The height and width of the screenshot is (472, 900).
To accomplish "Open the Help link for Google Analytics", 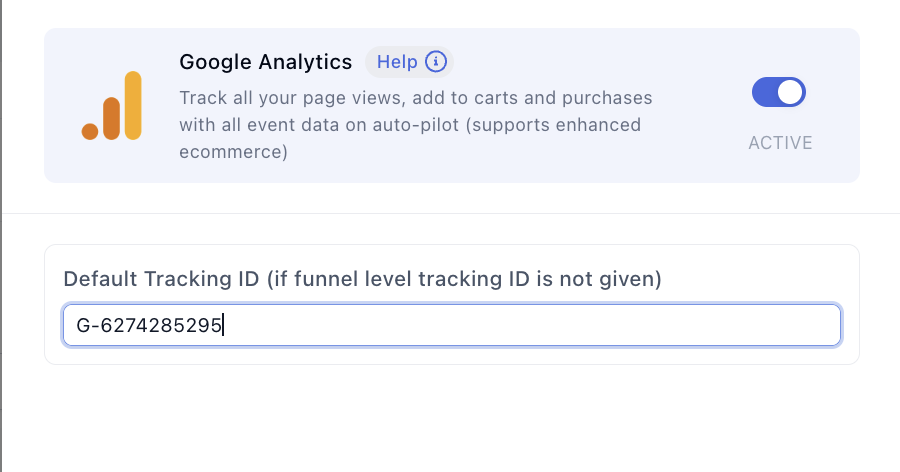I will point(397,61).
